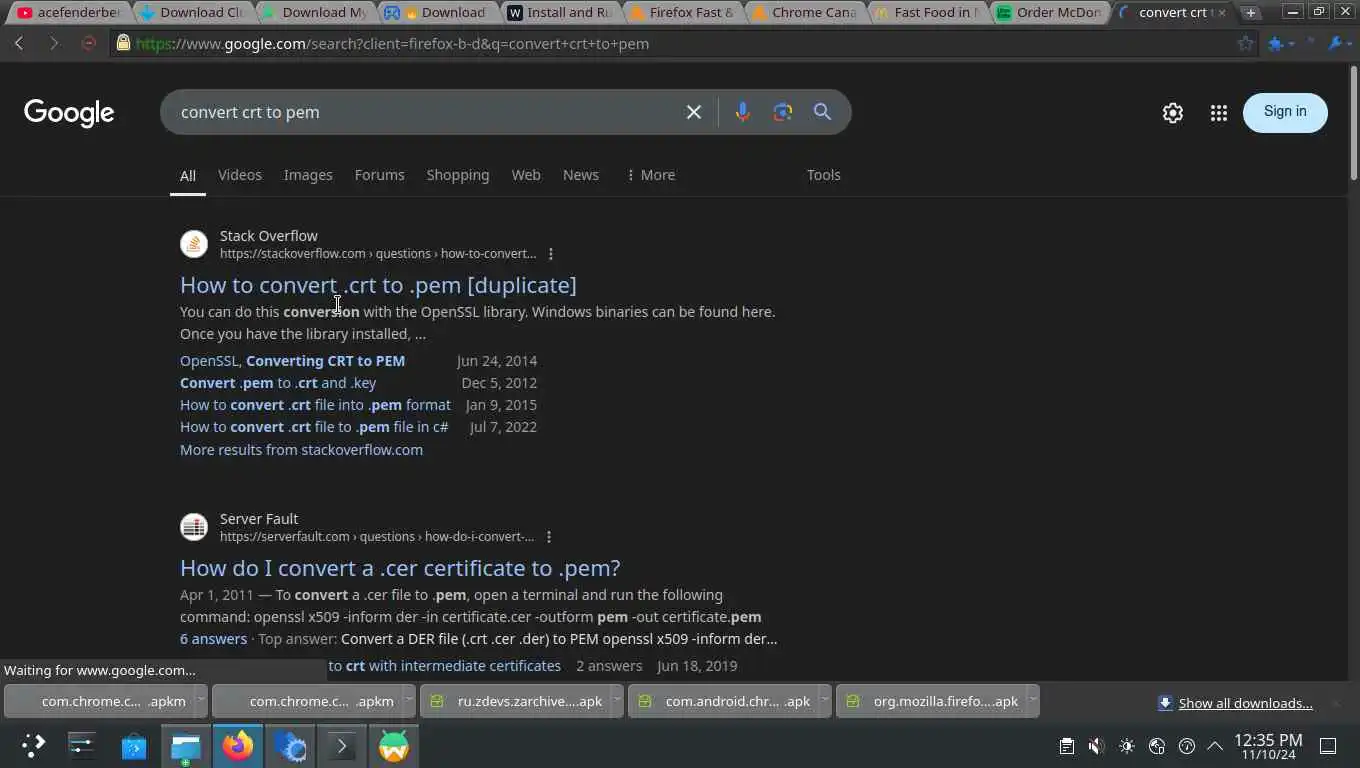
Task: Open the green Android taskbar app
Action: pyautogui.click(x=394, y=745)
